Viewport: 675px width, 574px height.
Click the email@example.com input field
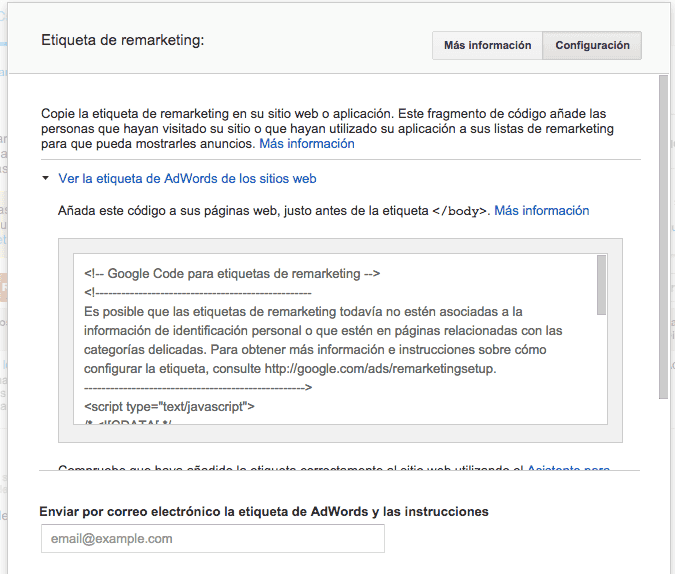[x=213, y=538]
